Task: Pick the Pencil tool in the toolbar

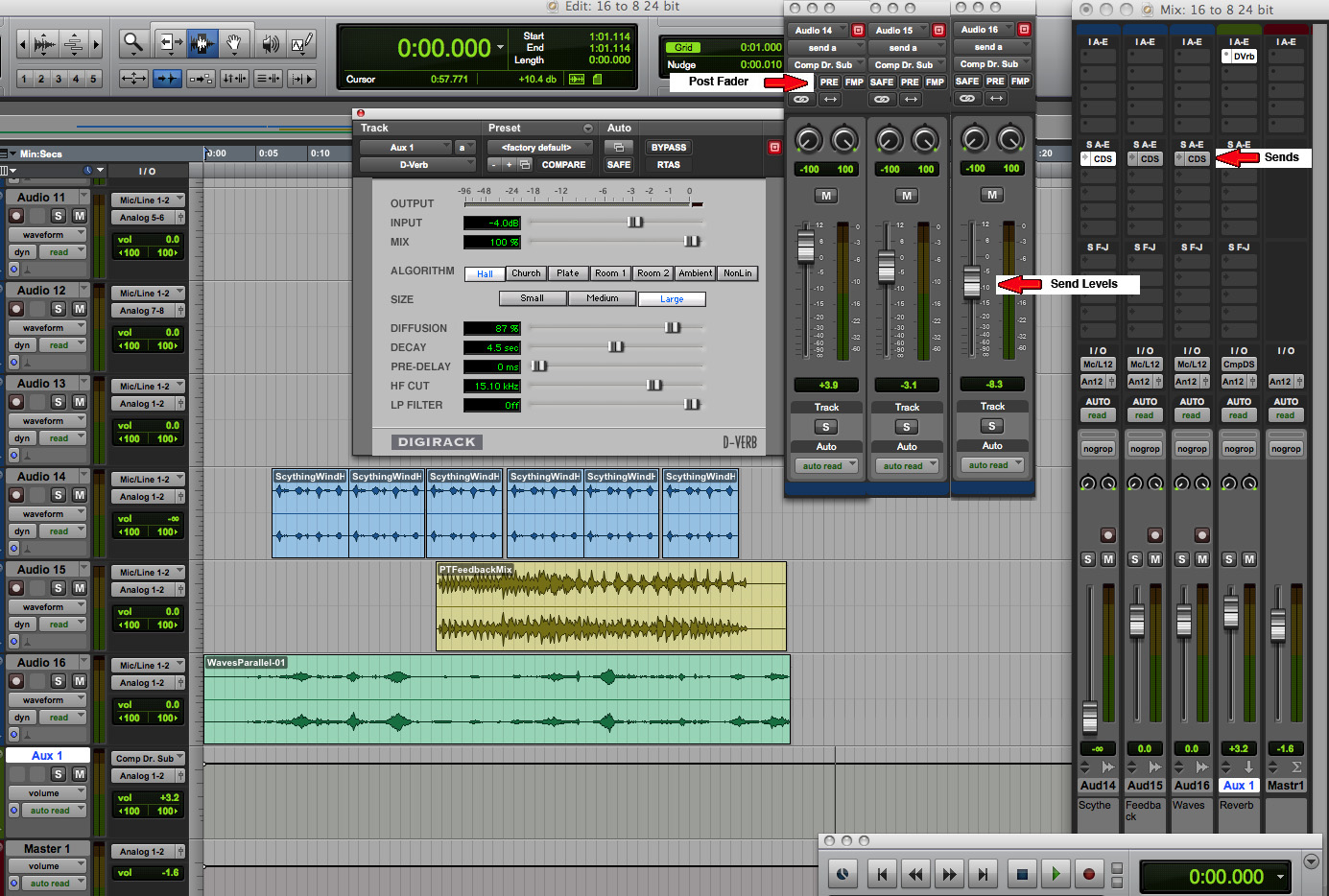Action: tap(301, 43)
